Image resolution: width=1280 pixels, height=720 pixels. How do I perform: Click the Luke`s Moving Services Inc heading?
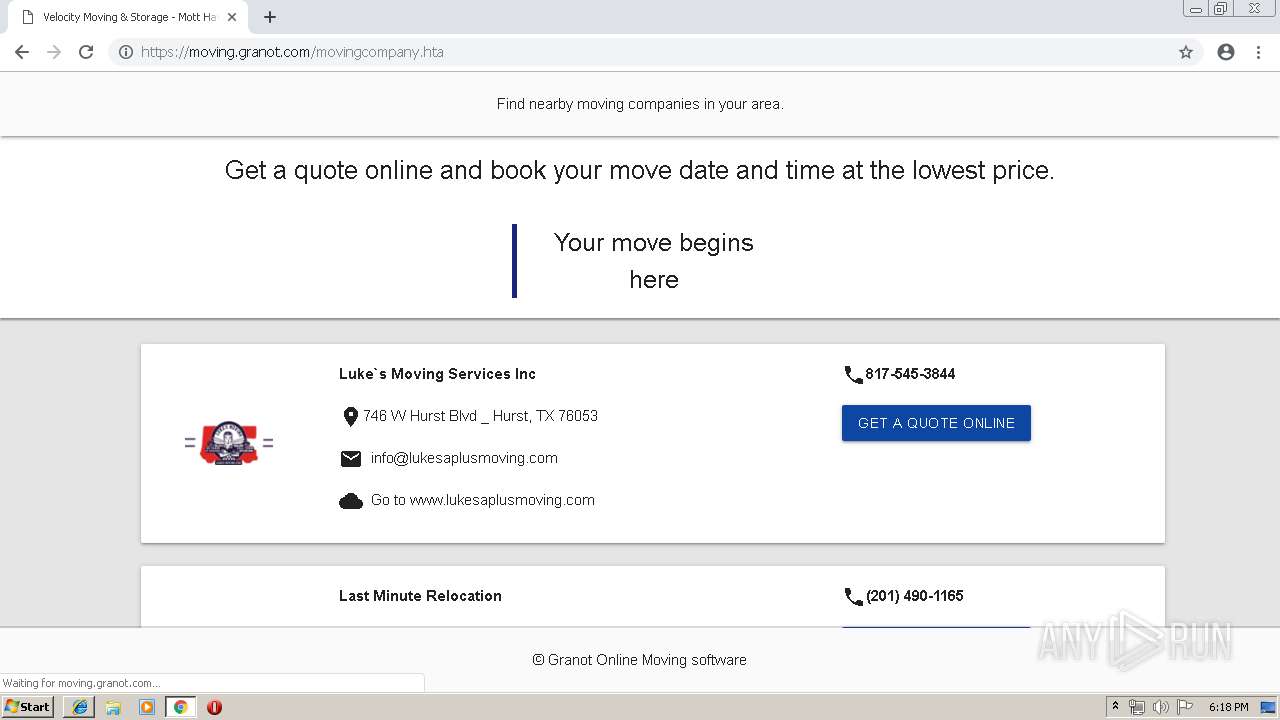click(x=437, y=374)
